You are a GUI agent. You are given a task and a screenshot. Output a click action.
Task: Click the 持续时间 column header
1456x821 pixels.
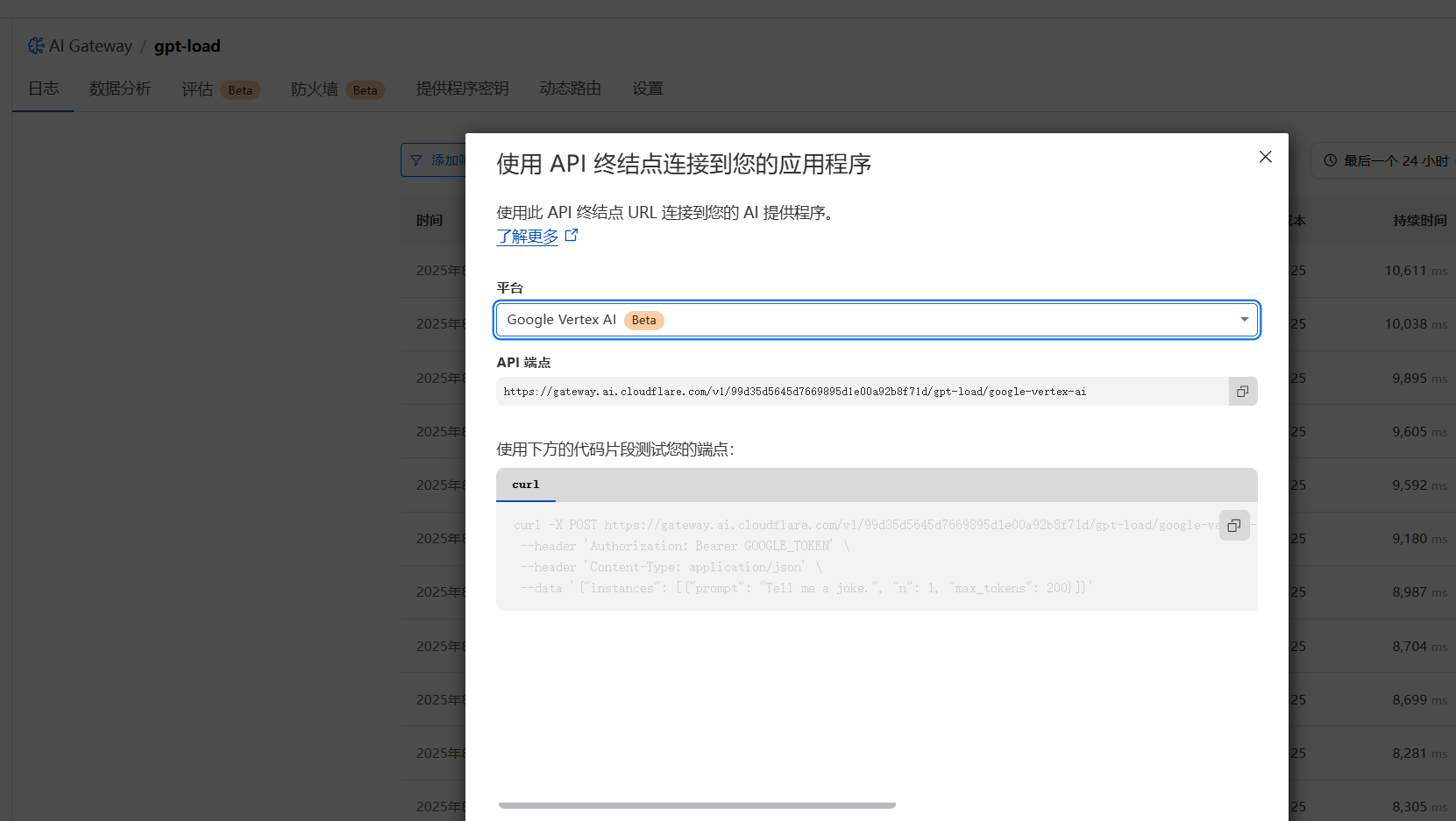pyautogui.click(x=1420, y=221)
